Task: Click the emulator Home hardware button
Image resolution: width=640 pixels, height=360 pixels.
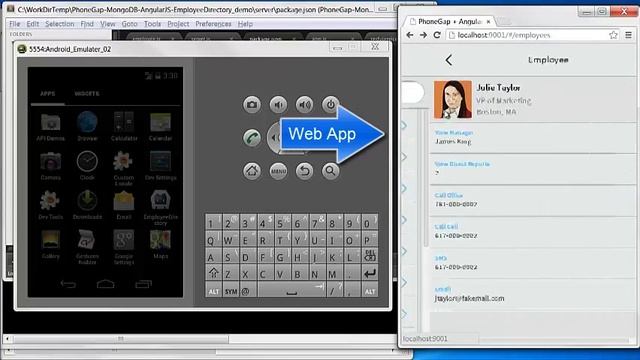Action: (x=252, y=171)
